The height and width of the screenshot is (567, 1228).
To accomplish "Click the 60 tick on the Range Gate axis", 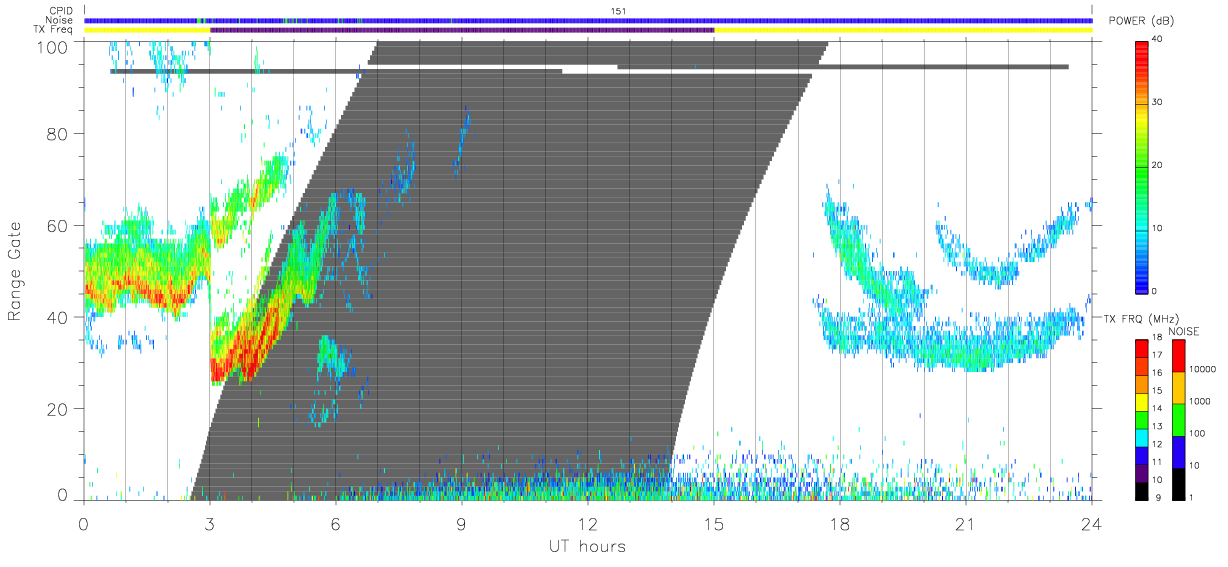I will (60, 225).
